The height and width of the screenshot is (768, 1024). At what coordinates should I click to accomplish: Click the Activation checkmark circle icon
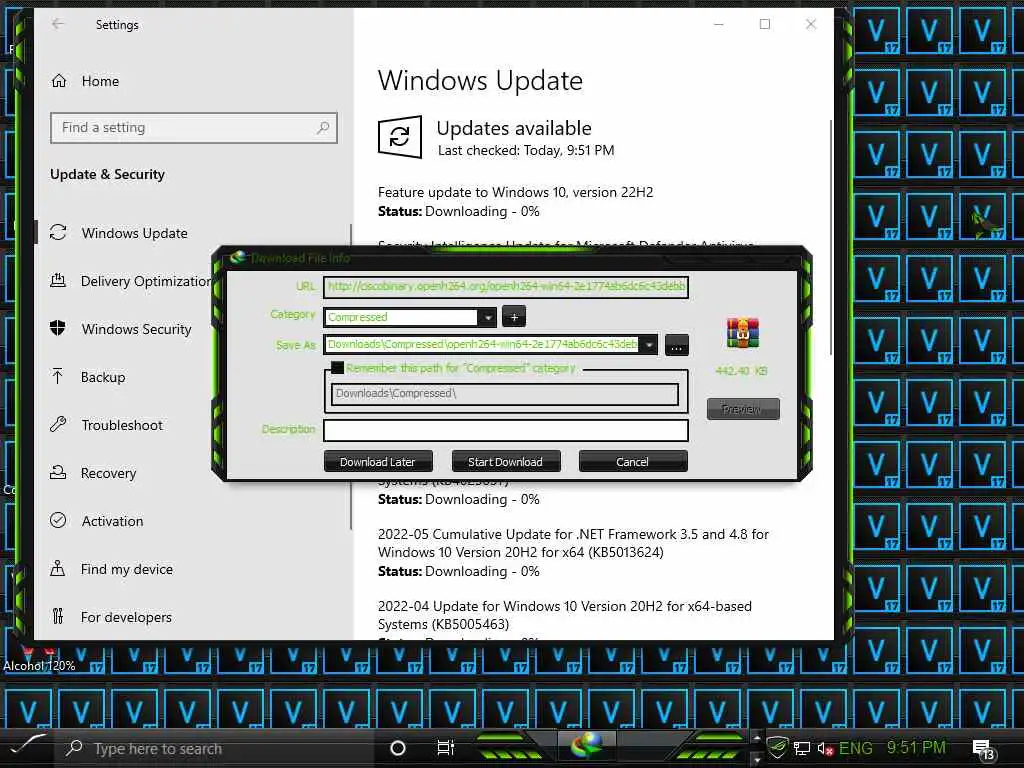pyautogui.click(x=58, y=520)
